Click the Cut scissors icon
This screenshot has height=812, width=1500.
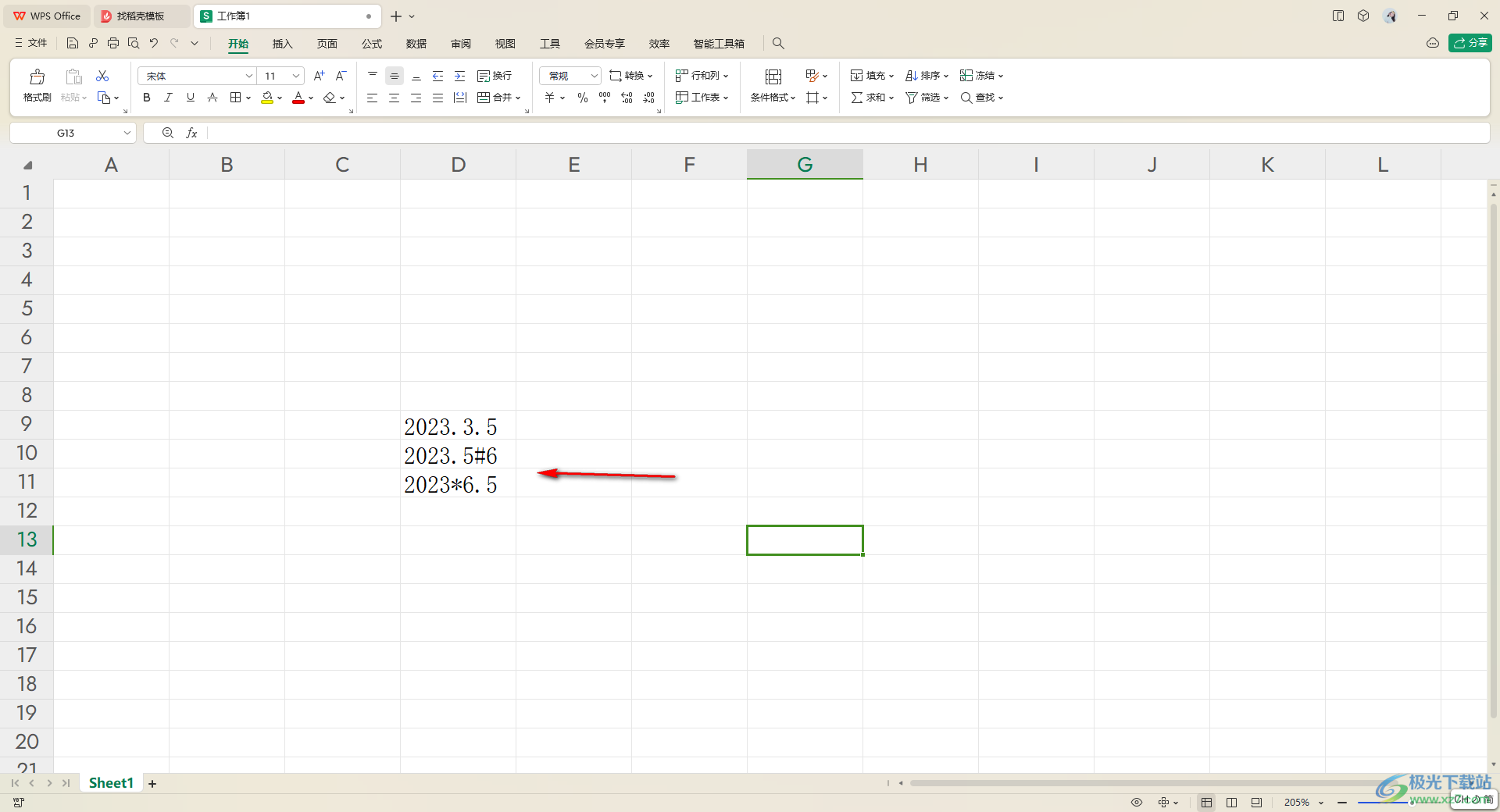[102, 76]
